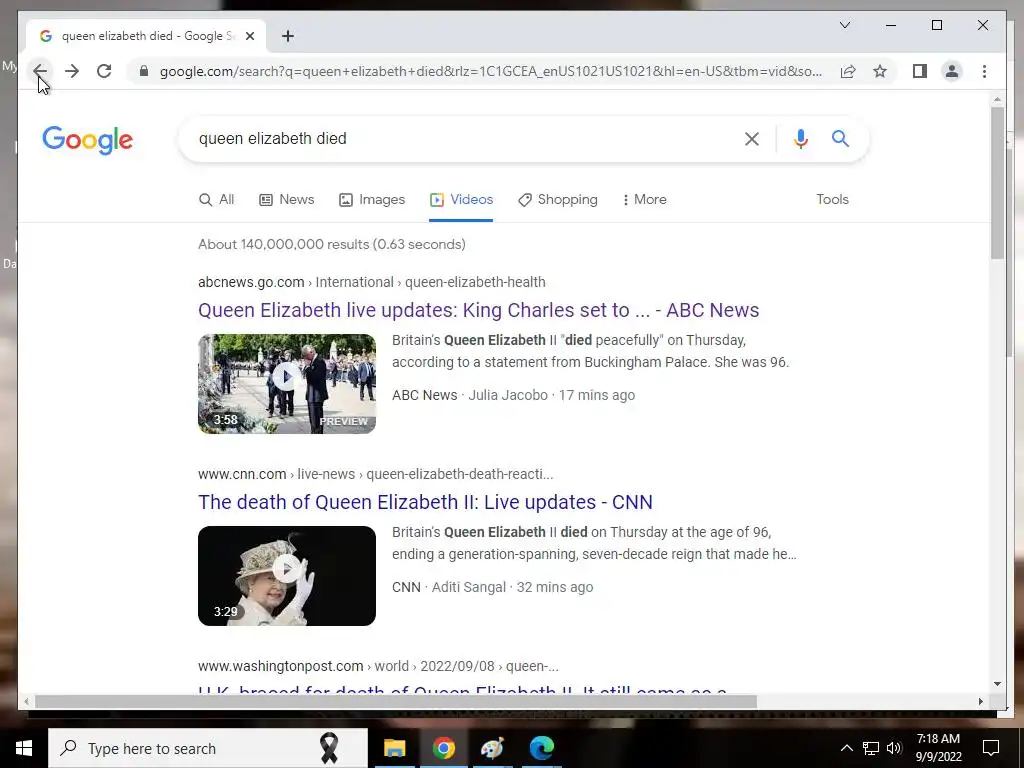The height and width of the screenshot is (768, 1024).
Task: Click the vertical page scrollbar thumb
Action: 997,182
